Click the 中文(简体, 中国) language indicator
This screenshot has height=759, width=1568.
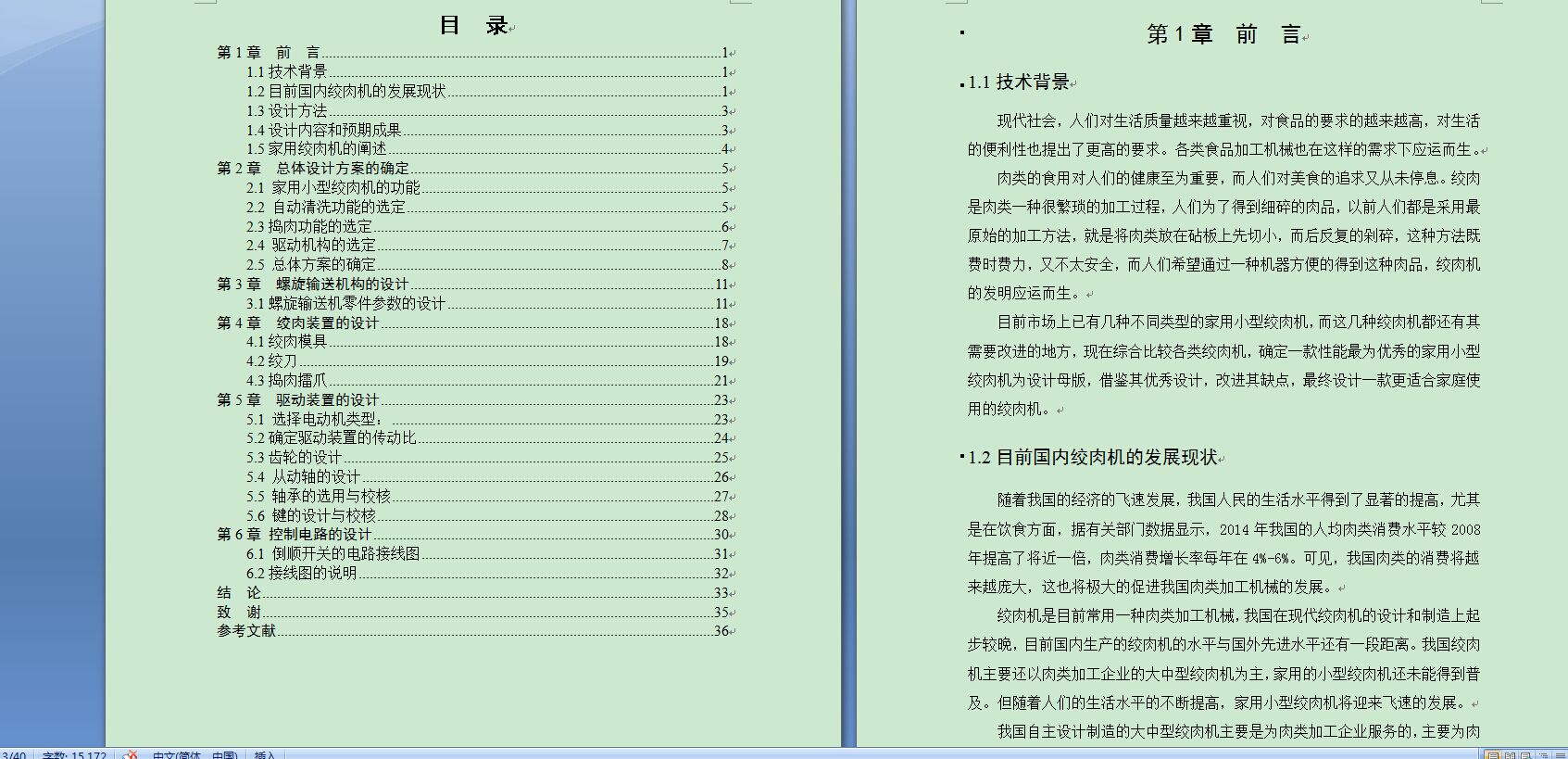(x=194, y=755)
